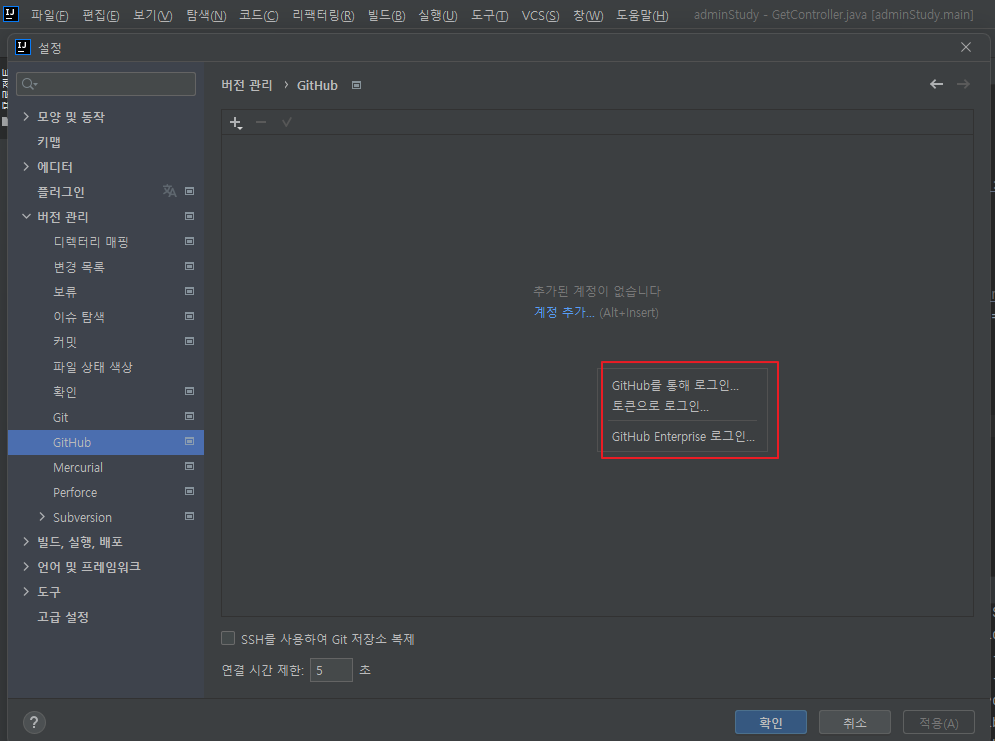Image resolution: width=995 pixels, height=741 pixels.
Task: Click the project icon beside Git
Action: coord(189,416)
